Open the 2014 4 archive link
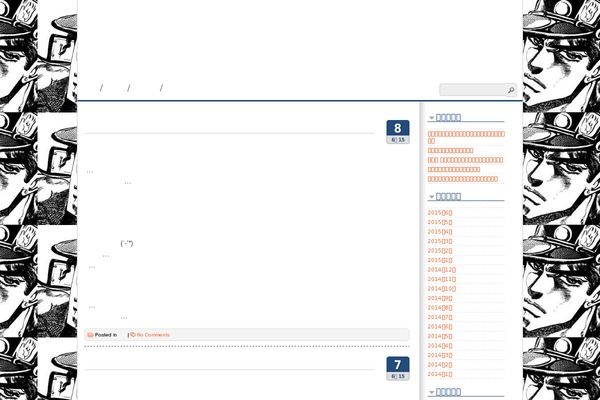 tap(440, 346)
